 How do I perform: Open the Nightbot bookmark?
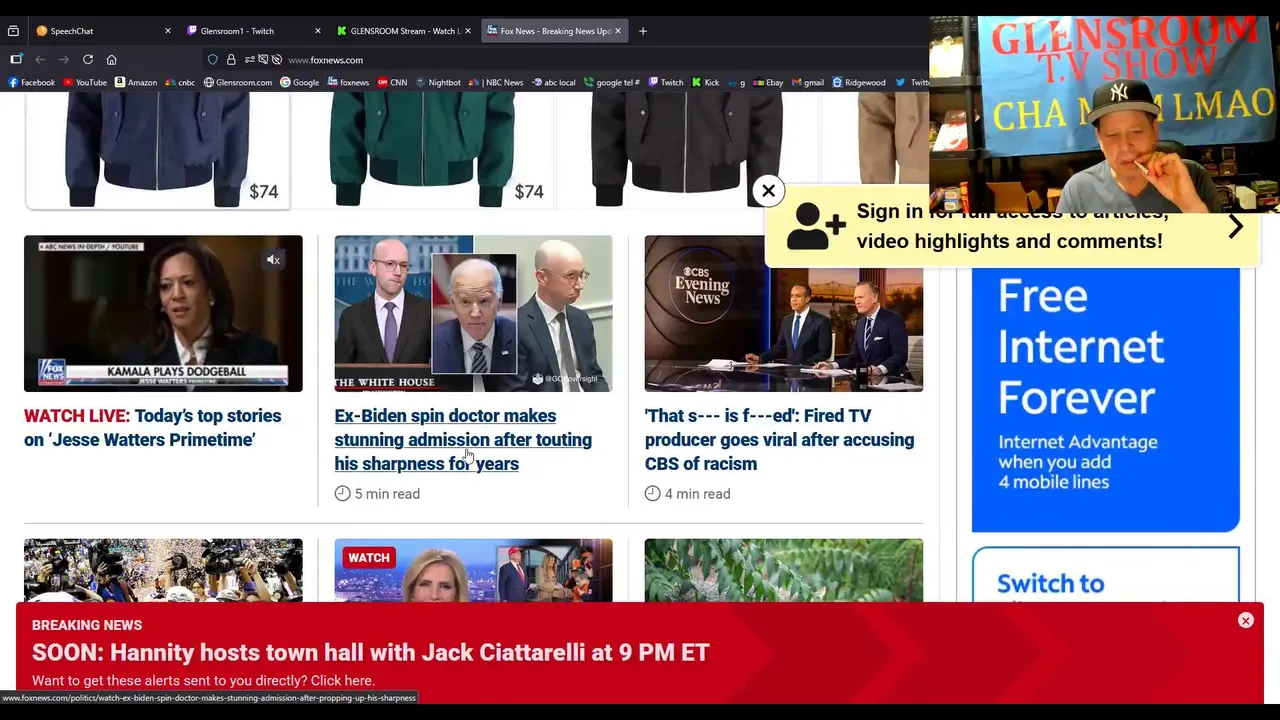[x=438, y=83]
